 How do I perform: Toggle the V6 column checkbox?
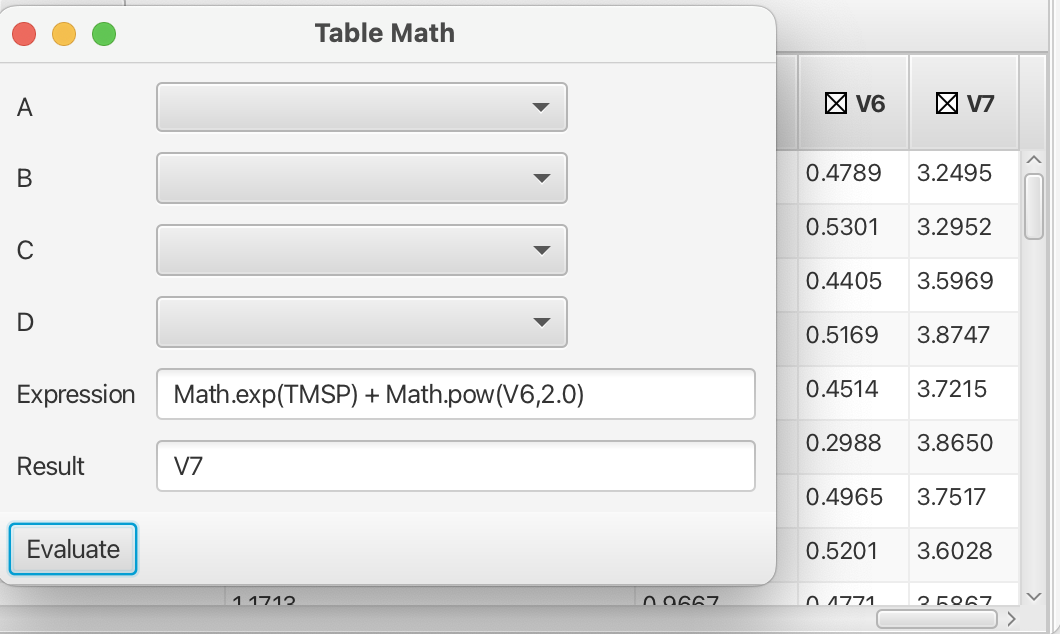pos(835,103)
